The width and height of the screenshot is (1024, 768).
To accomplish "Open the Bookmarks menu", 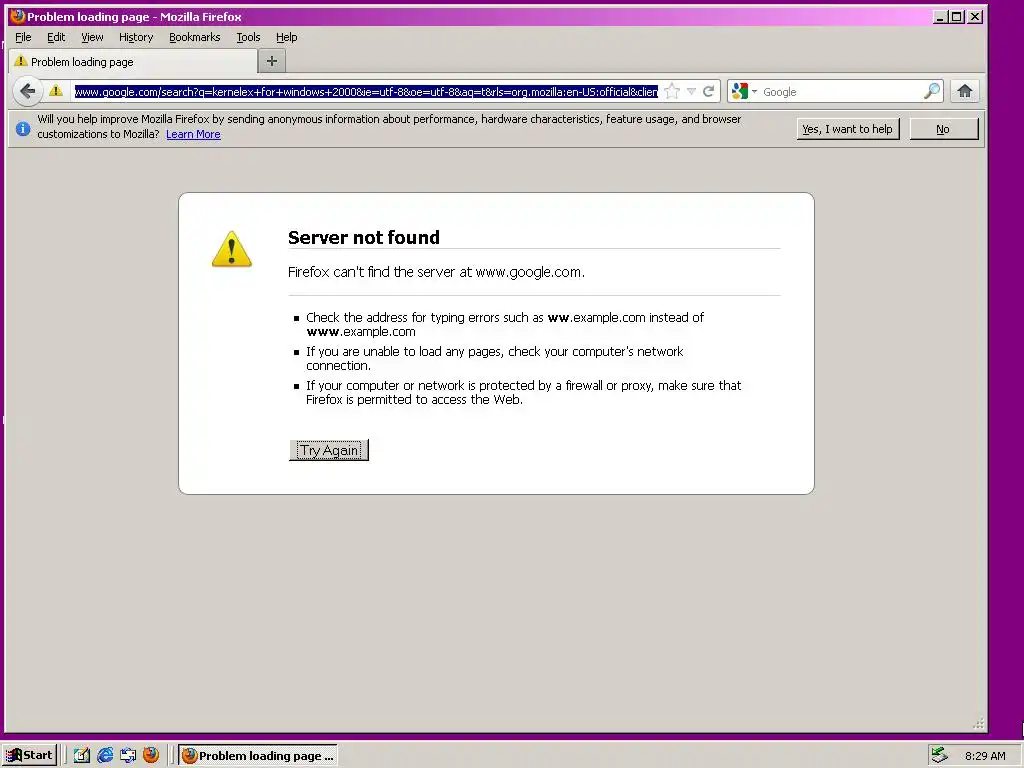I will pyautogui.click(x=195, y=37).
